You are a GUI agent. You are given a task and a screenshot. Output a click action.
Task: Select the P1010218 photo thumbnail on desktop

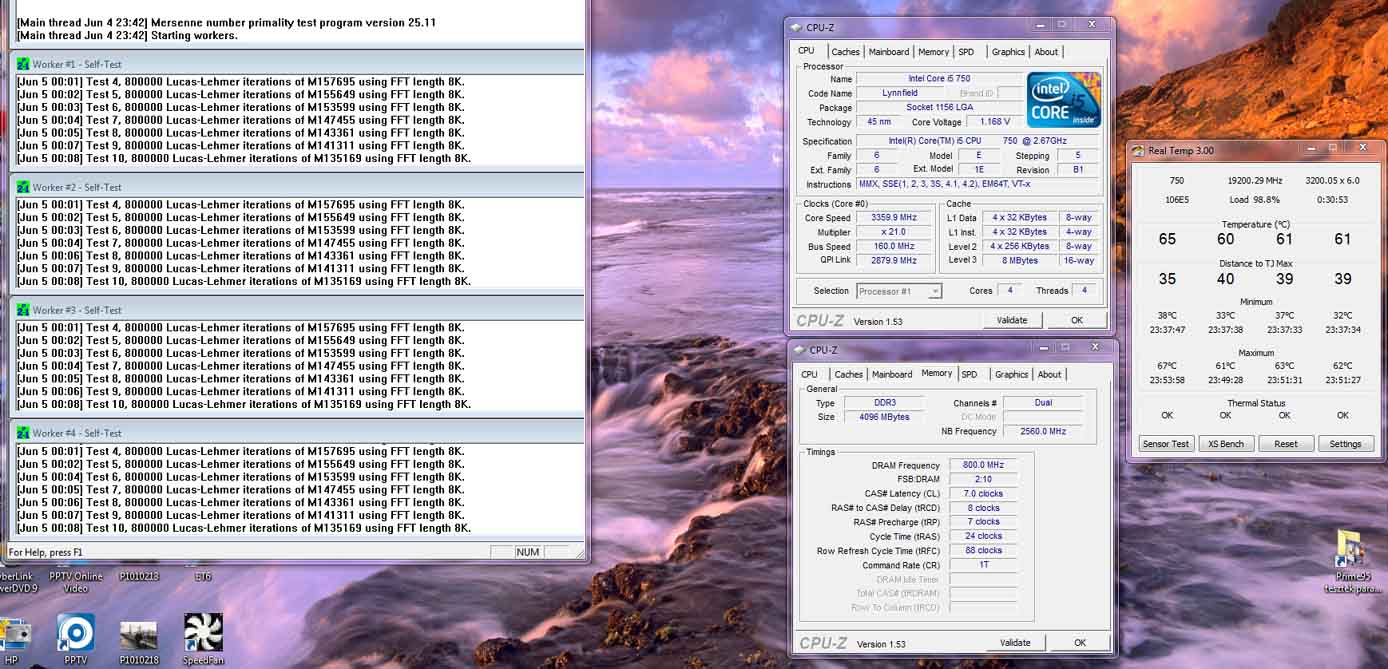(139, 636)
